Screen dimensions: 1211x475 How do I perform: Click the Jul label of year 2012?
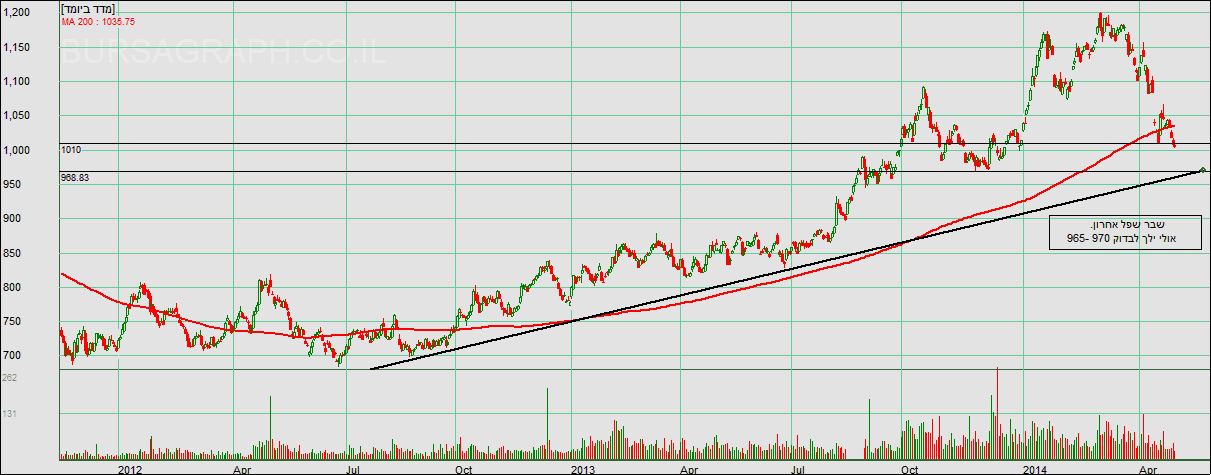(x=352, y=468)
